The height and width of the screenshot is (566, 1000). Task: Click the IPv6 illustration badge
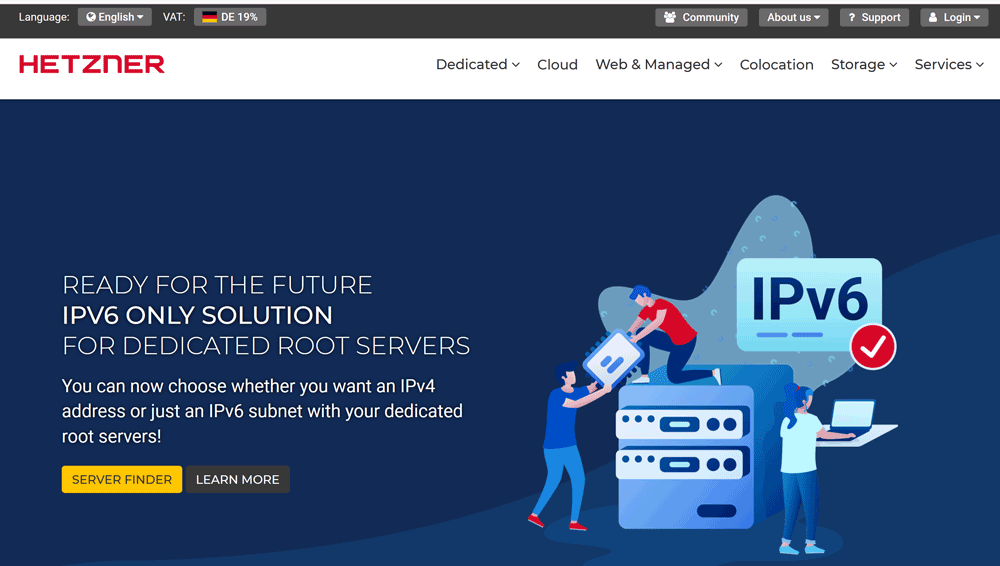point(809,304)
